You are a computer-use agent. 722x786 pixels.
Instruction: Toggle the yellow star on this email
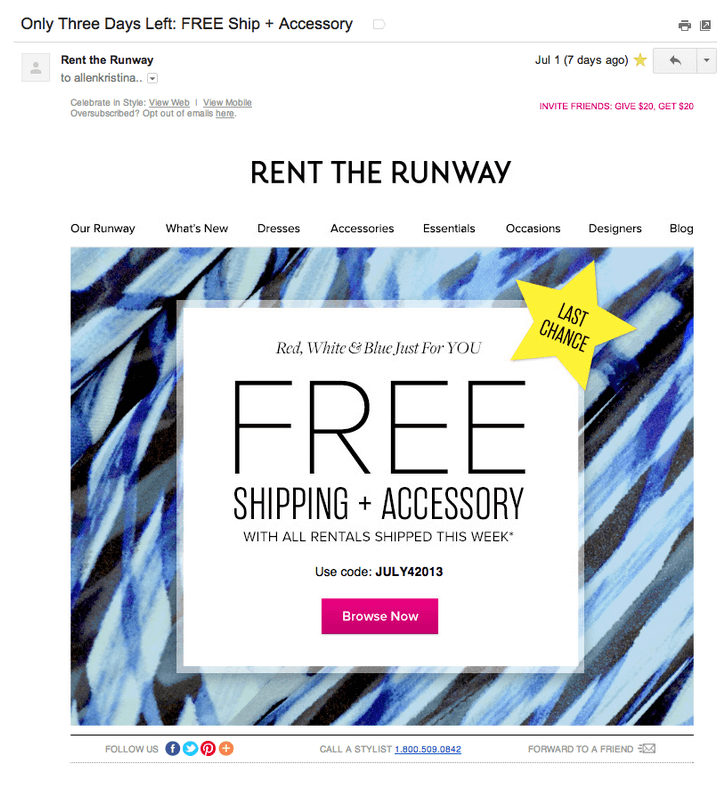point(640,60)
